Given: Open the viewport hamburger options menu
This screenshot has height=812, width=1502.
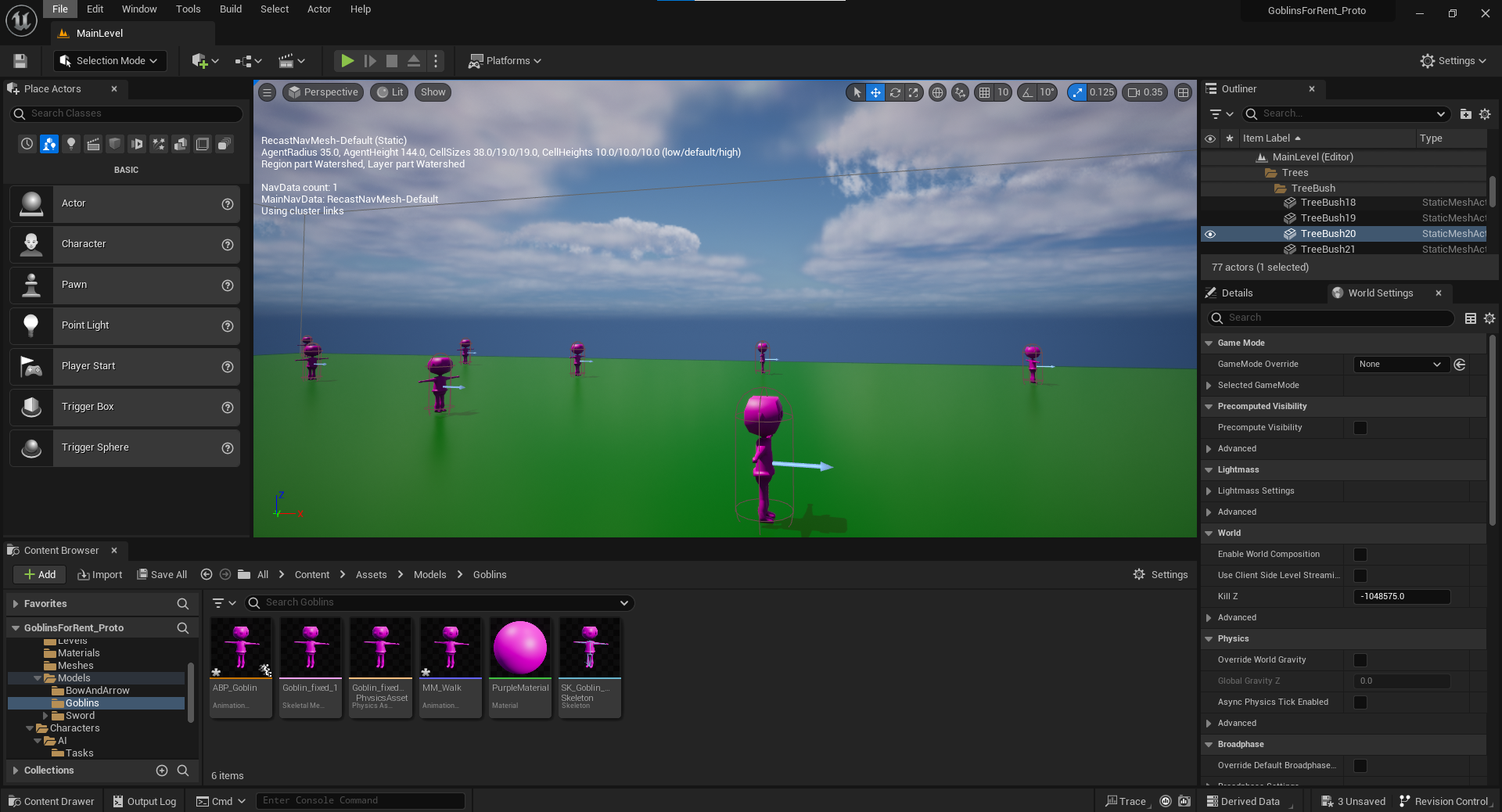Looking at the screenshot, I should point(268,92).
